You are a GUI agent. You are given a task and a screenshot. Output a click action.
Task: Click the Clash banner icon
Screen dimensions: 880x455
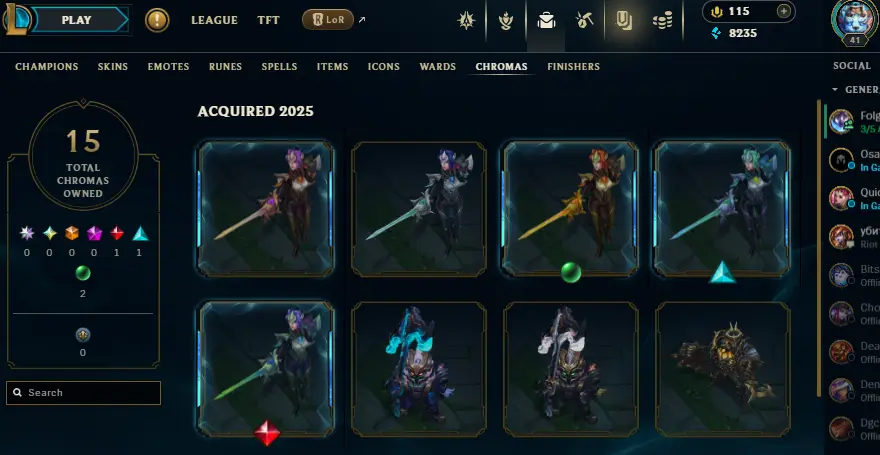pyautogui.click(x=506, y=21)
